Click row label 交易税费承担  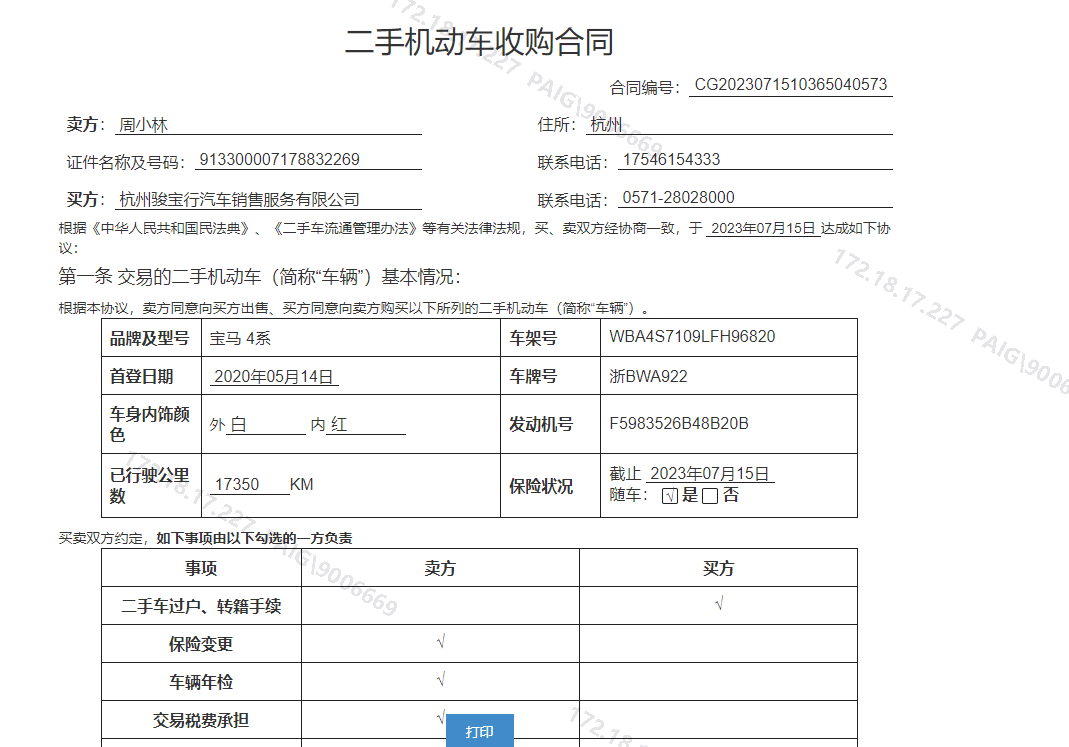point(201,720)
